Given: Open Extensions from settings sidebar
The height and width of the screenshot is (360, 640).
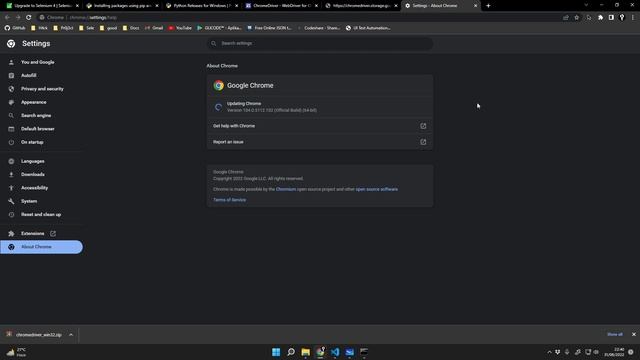Looking at the screenshot, I should pyautogui.click(x=33, y=233).
